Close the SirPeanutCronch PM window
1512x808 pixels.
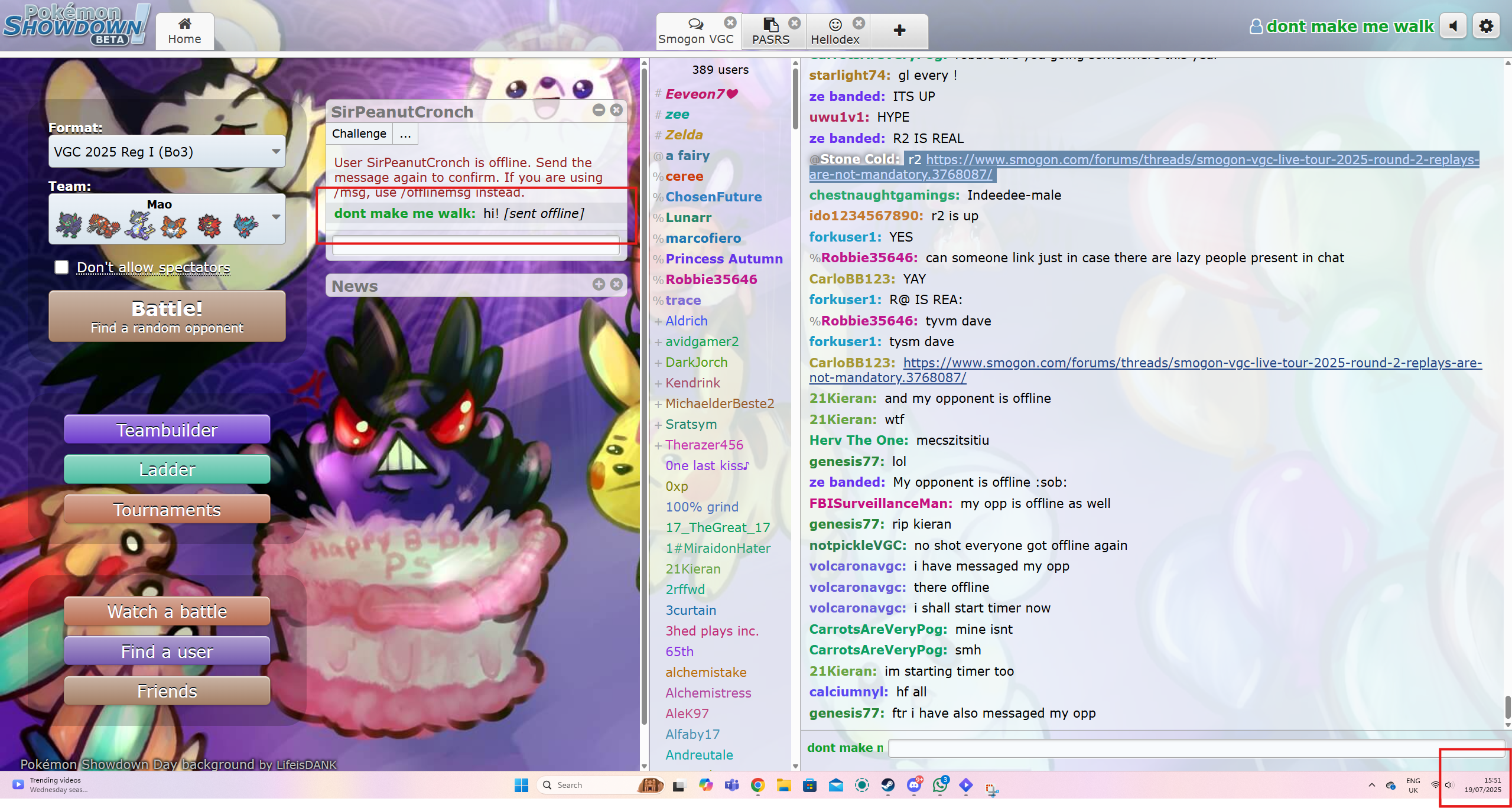click(616, 110)
